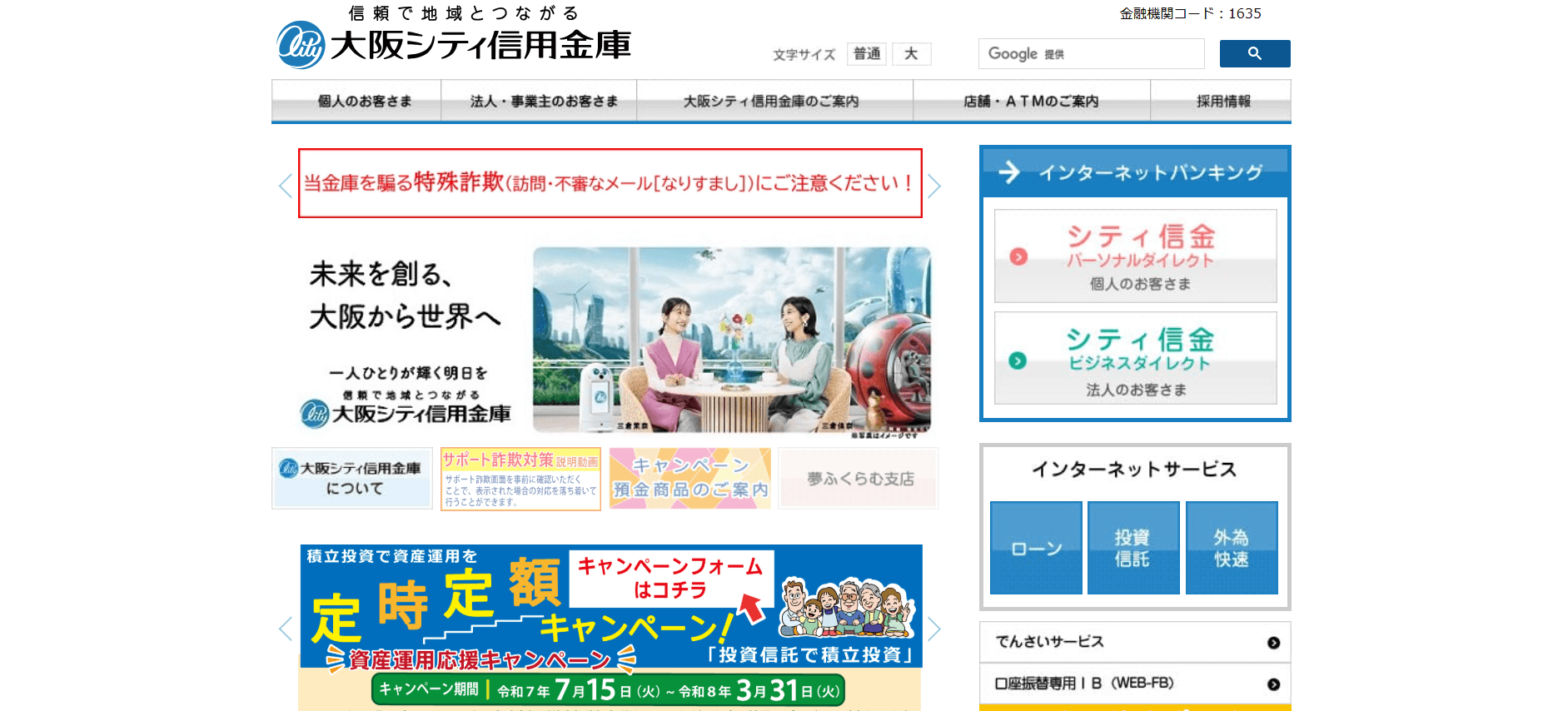
Task: Click the 文字サイズ label
Action: point(804,55)
